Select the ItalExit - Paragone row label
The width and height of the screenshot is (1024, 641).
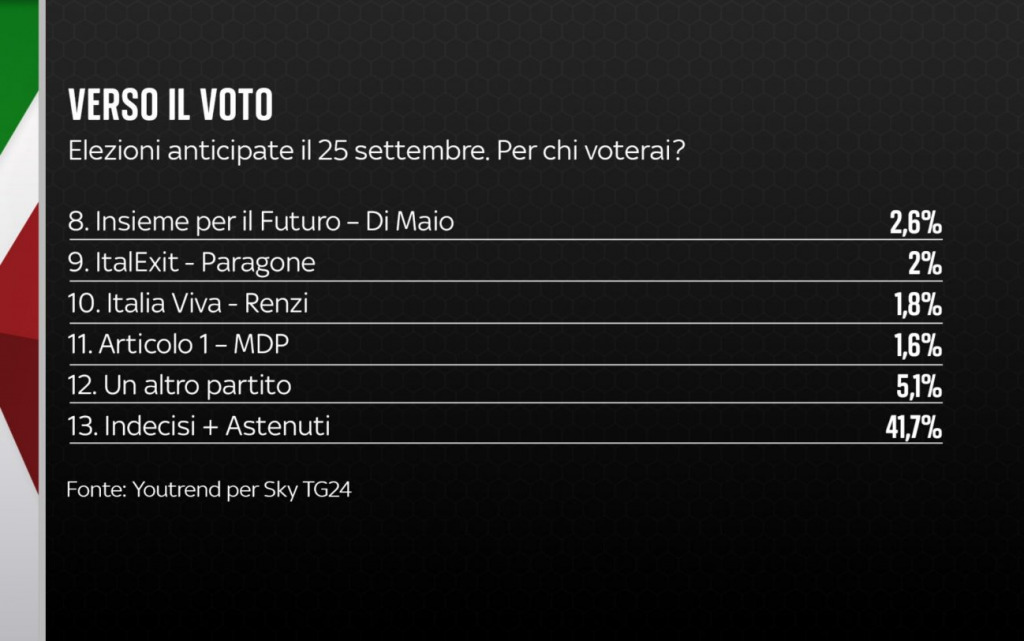pyautogui.click(x=191, y=262)
